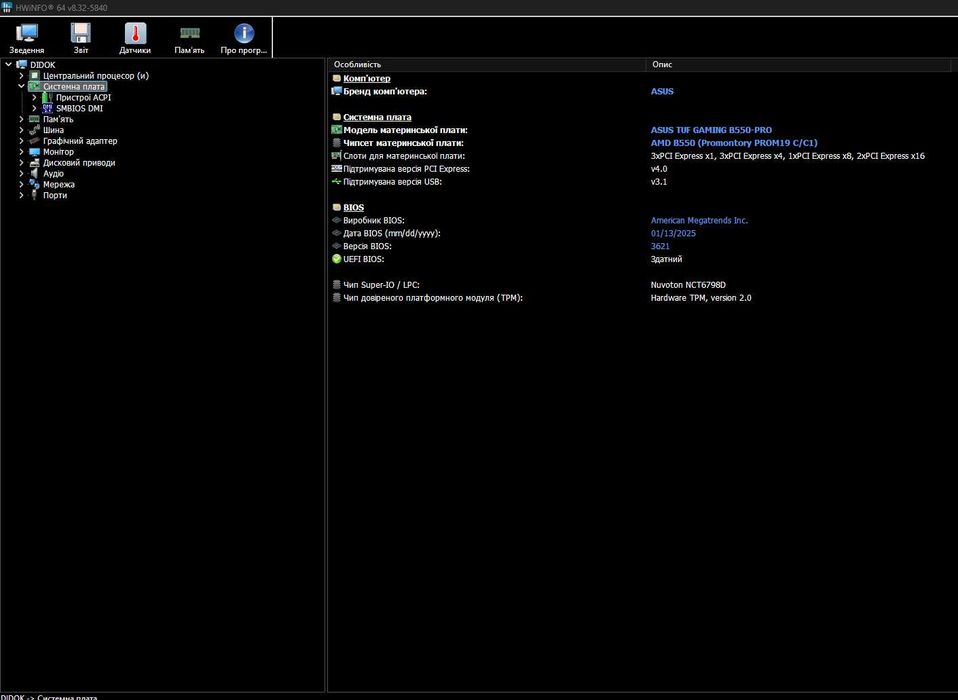Expand the Порти node arrow
958x700 pixels.
tap(21, 195)
